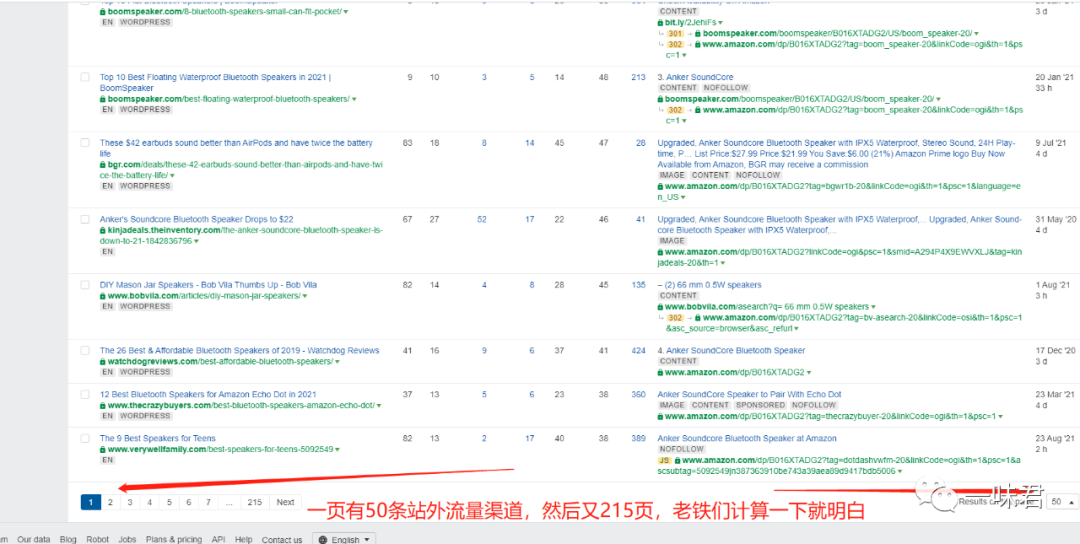Open The 26 Best & Affordable Bluetooth Speakers title

(x=240, y=351)
